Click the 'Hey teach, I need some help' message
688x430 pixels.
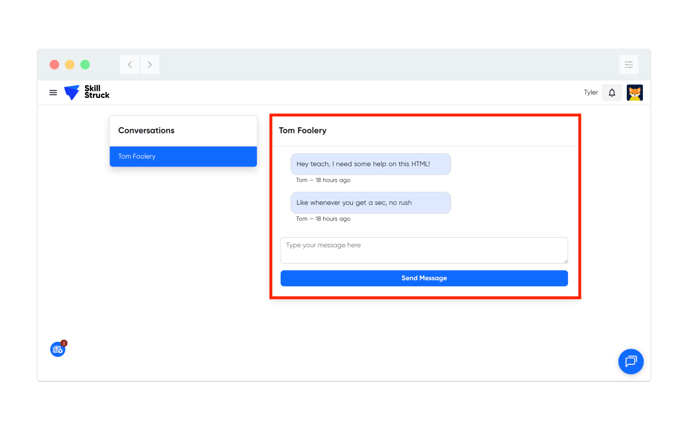(x=370, y=164)
